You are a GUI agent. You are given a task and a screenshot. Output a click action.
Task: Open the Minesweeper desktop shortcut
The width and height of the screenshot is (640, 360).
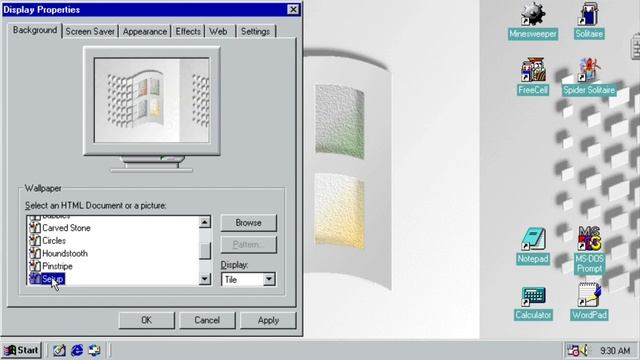(533, 20)
